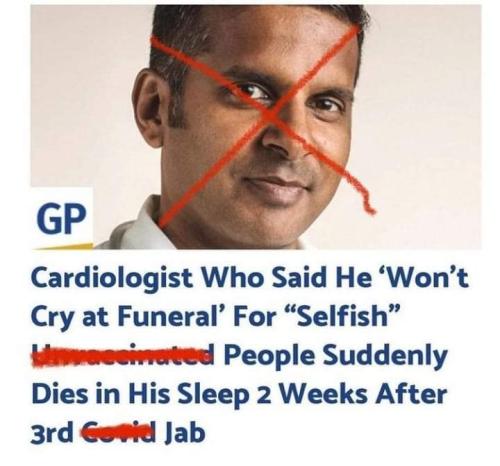The height and width of the screenshot is (466, 500).
Task: Click the word 'Jab' ending headline
Action: tap(184, 432)
